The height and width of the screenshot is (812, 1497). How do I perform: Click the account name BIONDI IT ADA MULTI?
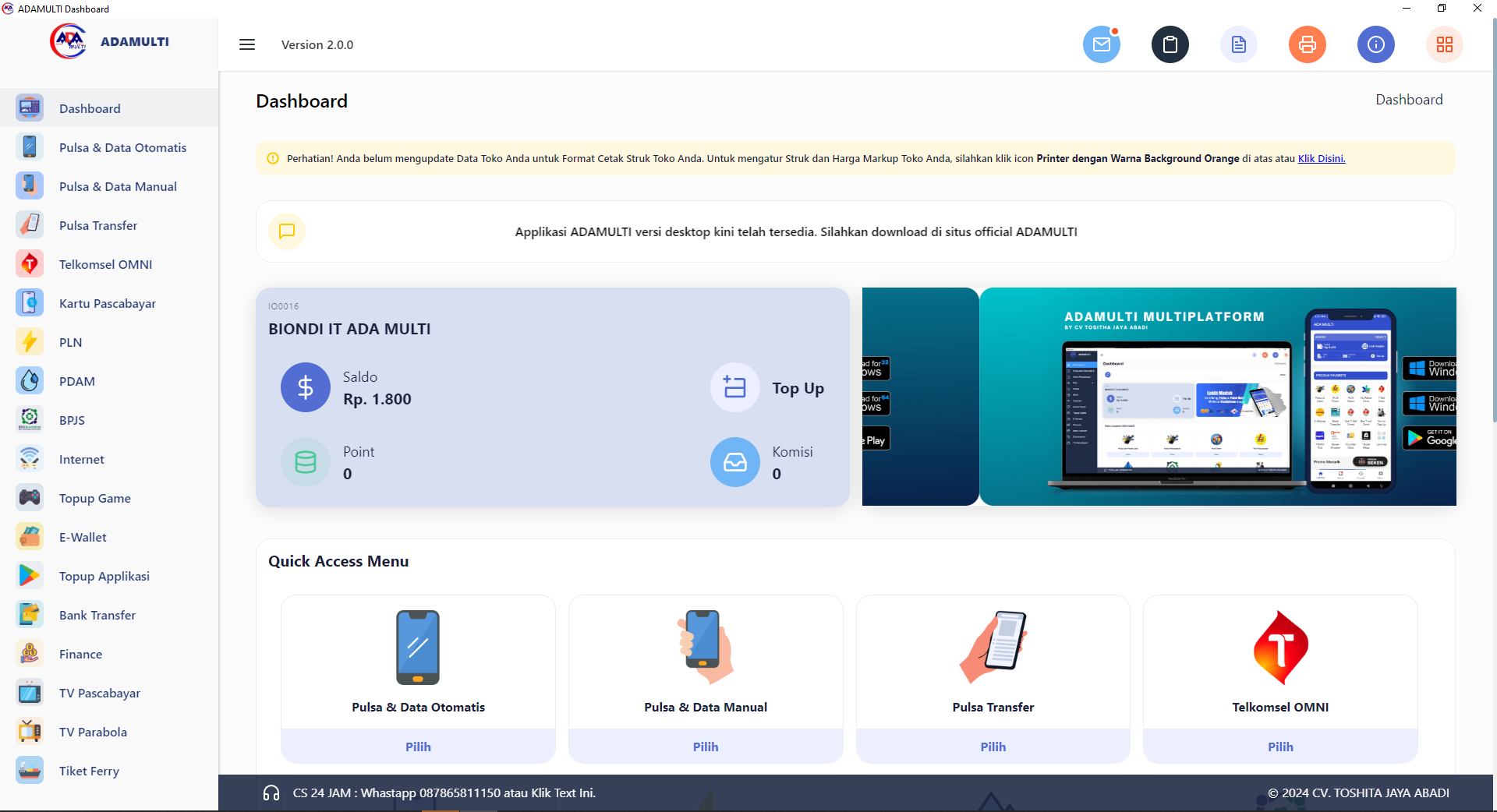tap(349, 329)
